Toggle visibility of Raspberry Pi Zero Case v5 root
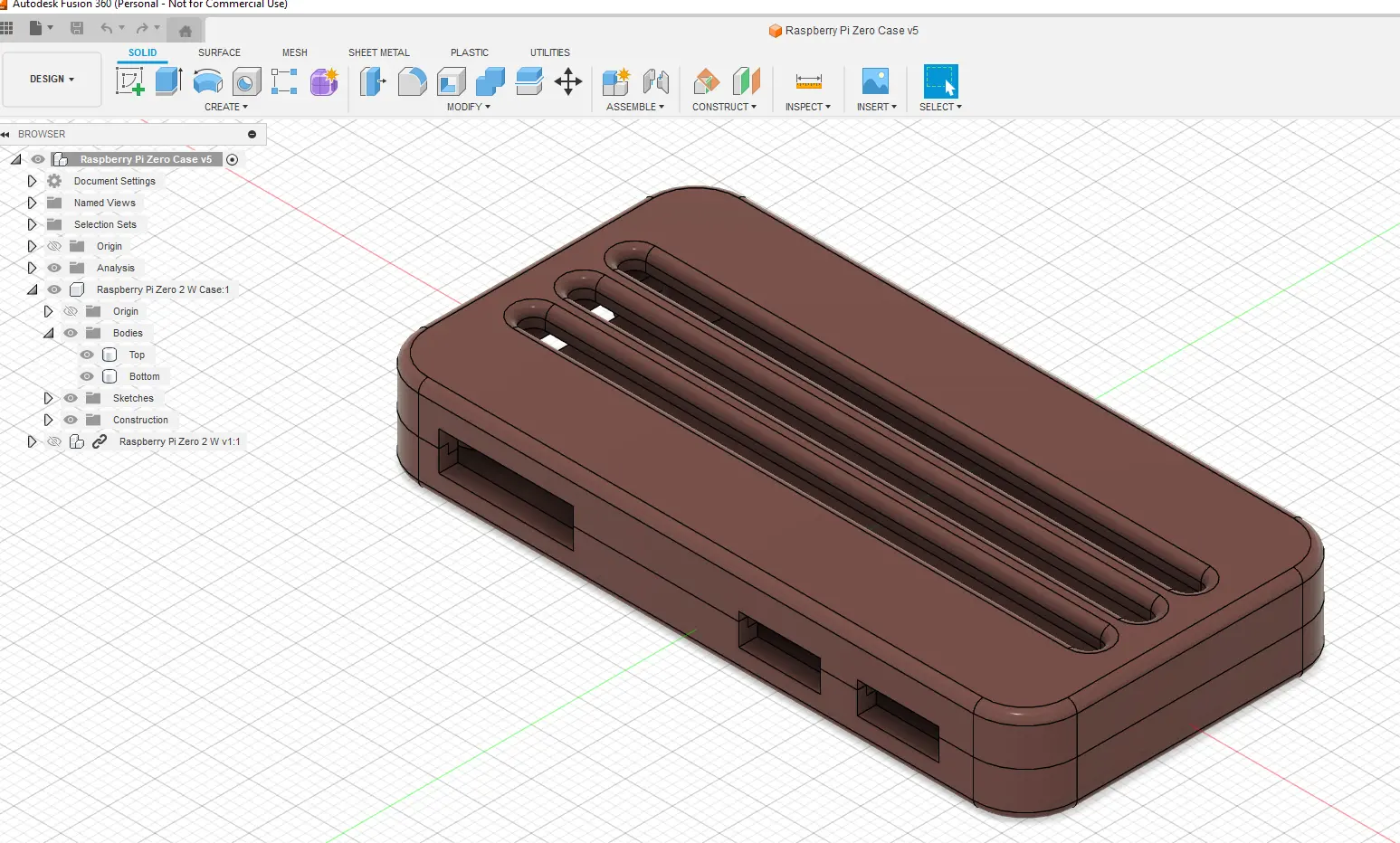This screenshot has width=1400, height=843. pyautogui.click(x=38, y=159)
